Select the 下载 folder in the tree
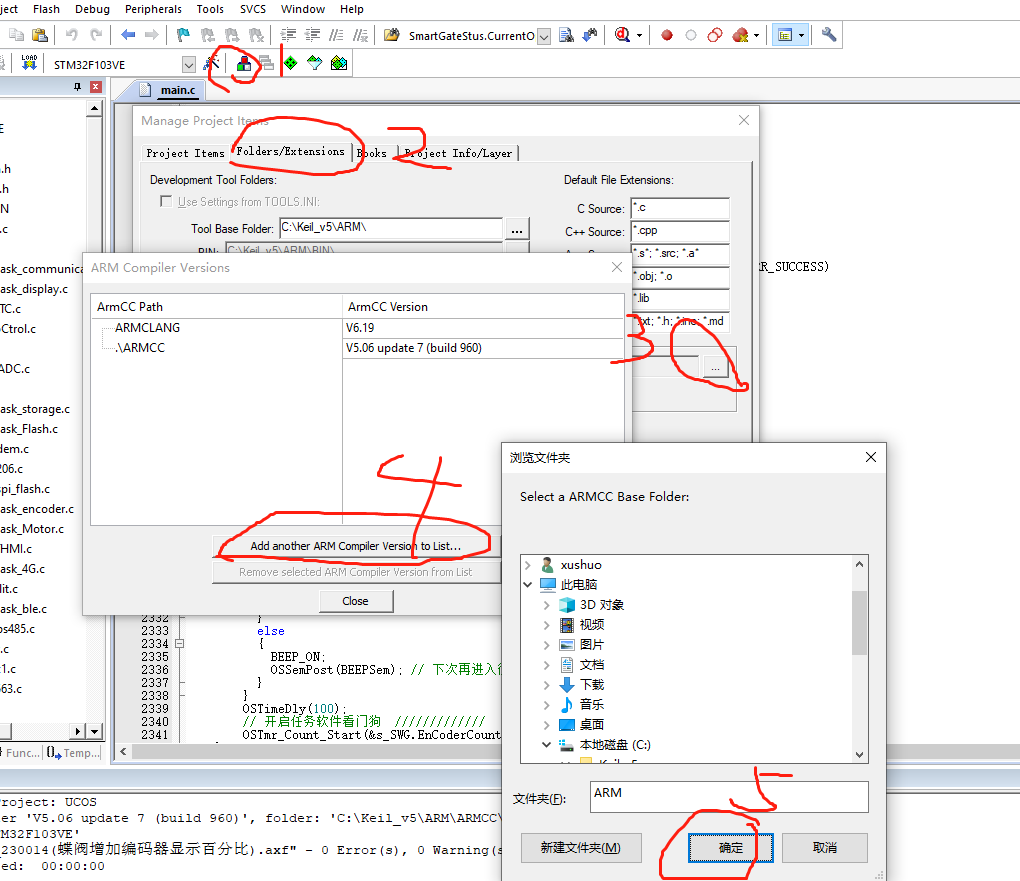The height and width of the screenshot is (881, 1020). (x=592, y=684)
